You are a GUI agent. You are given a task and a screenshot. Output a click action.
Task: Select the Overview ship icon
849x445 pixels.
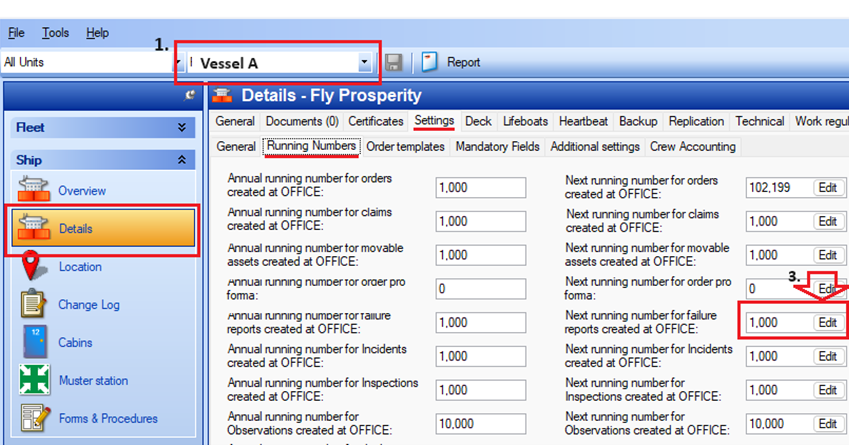pos(34,190)
